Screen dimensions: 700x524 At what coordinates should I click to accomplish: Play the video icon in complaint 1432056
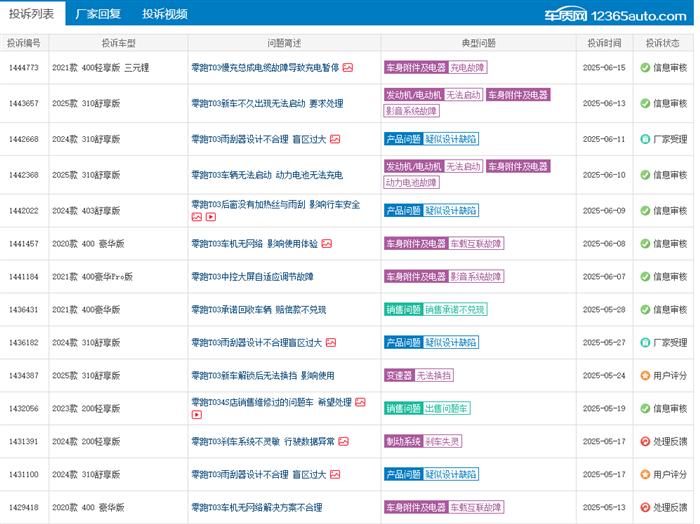tap(197, 415)
